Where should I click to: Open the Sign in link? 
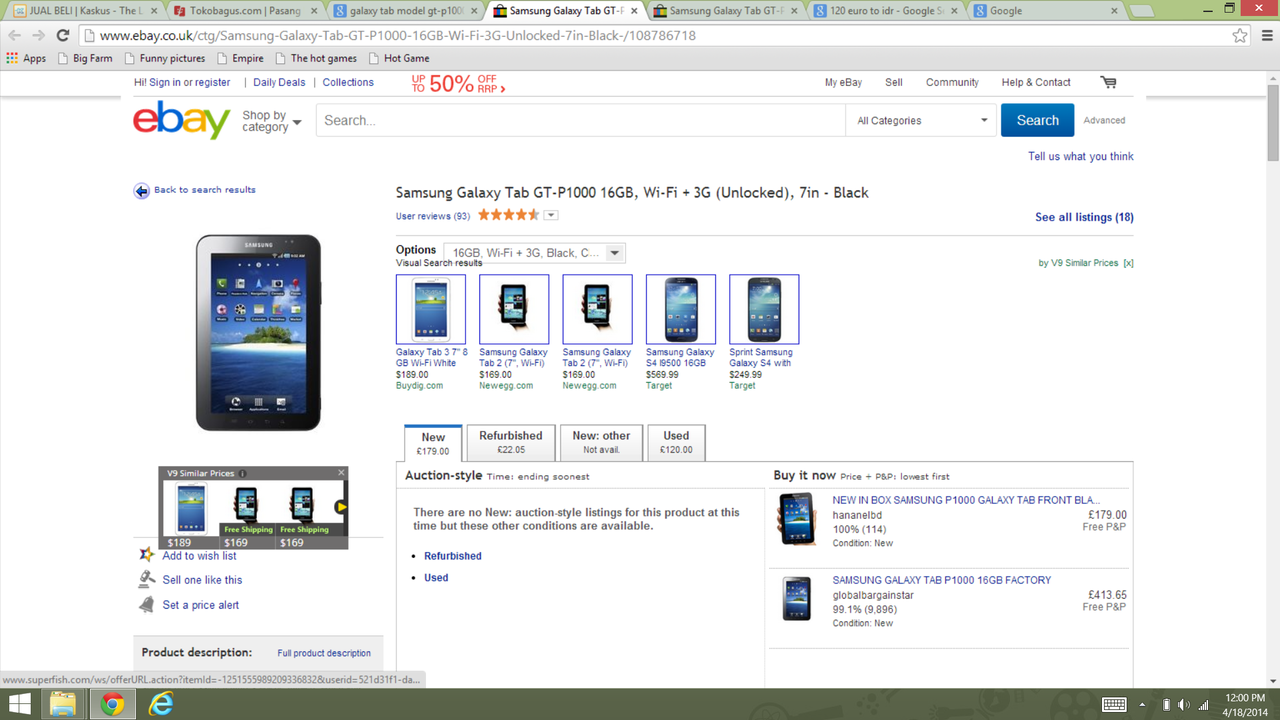[165, 82]
